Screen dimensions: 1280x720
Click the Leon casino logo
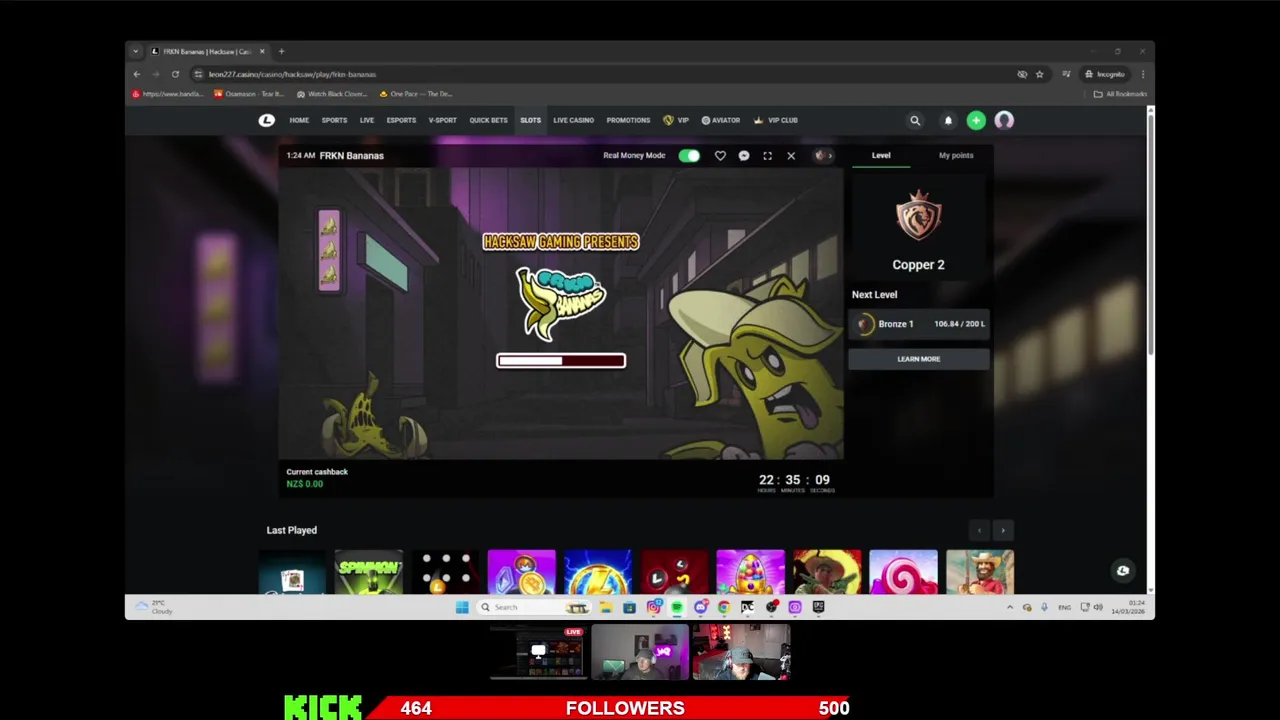(266, 120)
